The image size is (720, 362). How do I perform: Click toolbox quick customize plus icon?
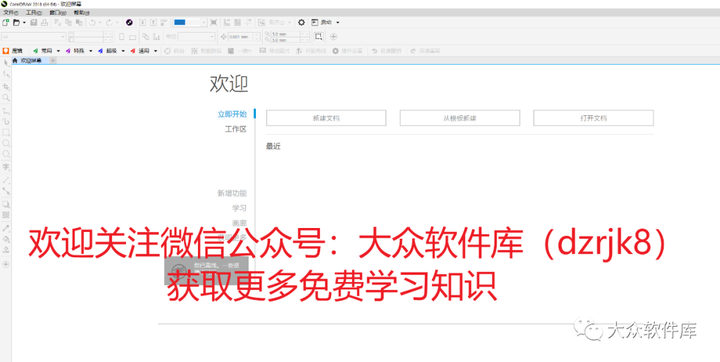coord(6,264)
